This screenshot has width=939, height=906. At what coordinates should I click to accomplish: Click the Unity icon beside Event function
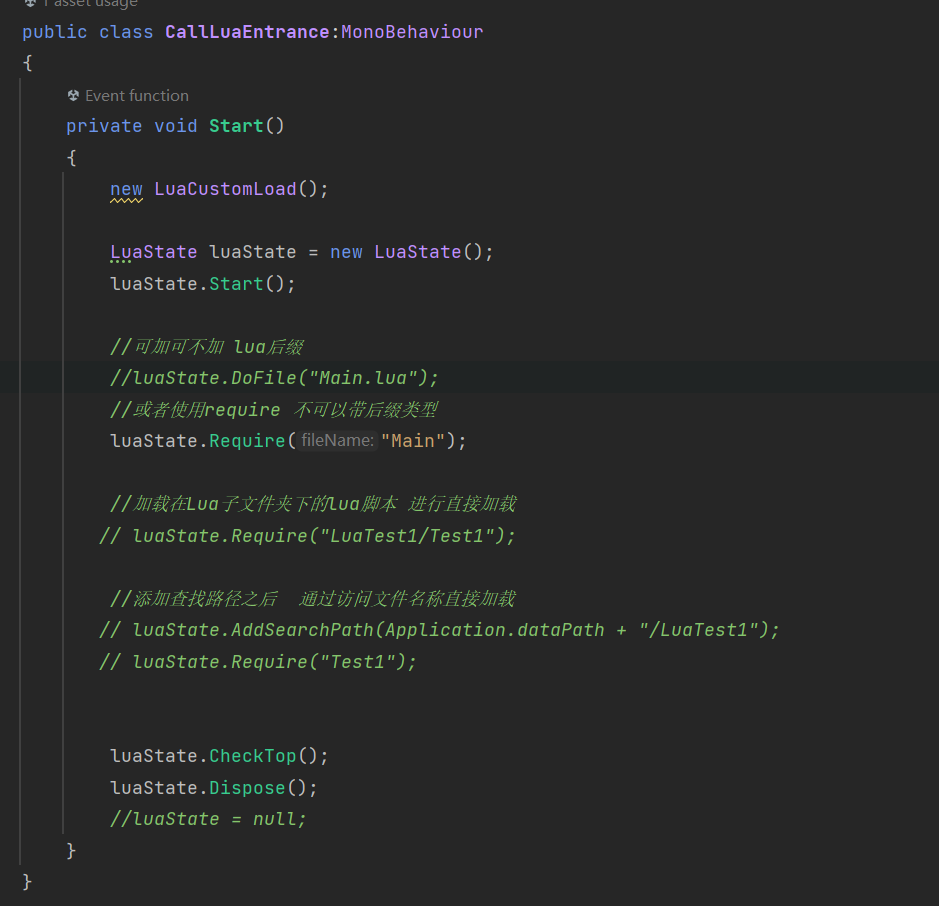coord(73,96)
